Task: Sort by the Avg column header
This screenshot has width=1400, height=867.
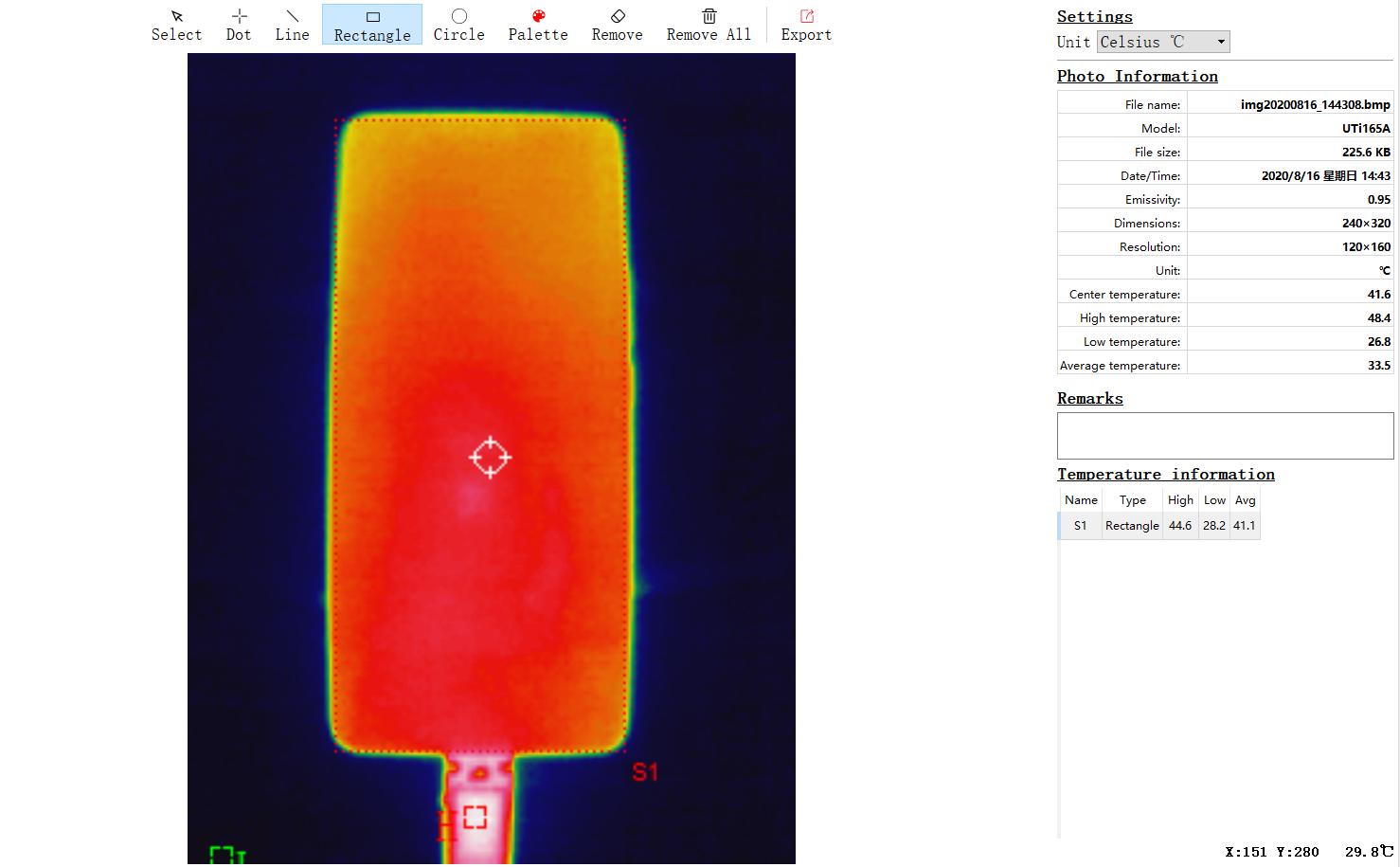Action: click(1245, 500)
